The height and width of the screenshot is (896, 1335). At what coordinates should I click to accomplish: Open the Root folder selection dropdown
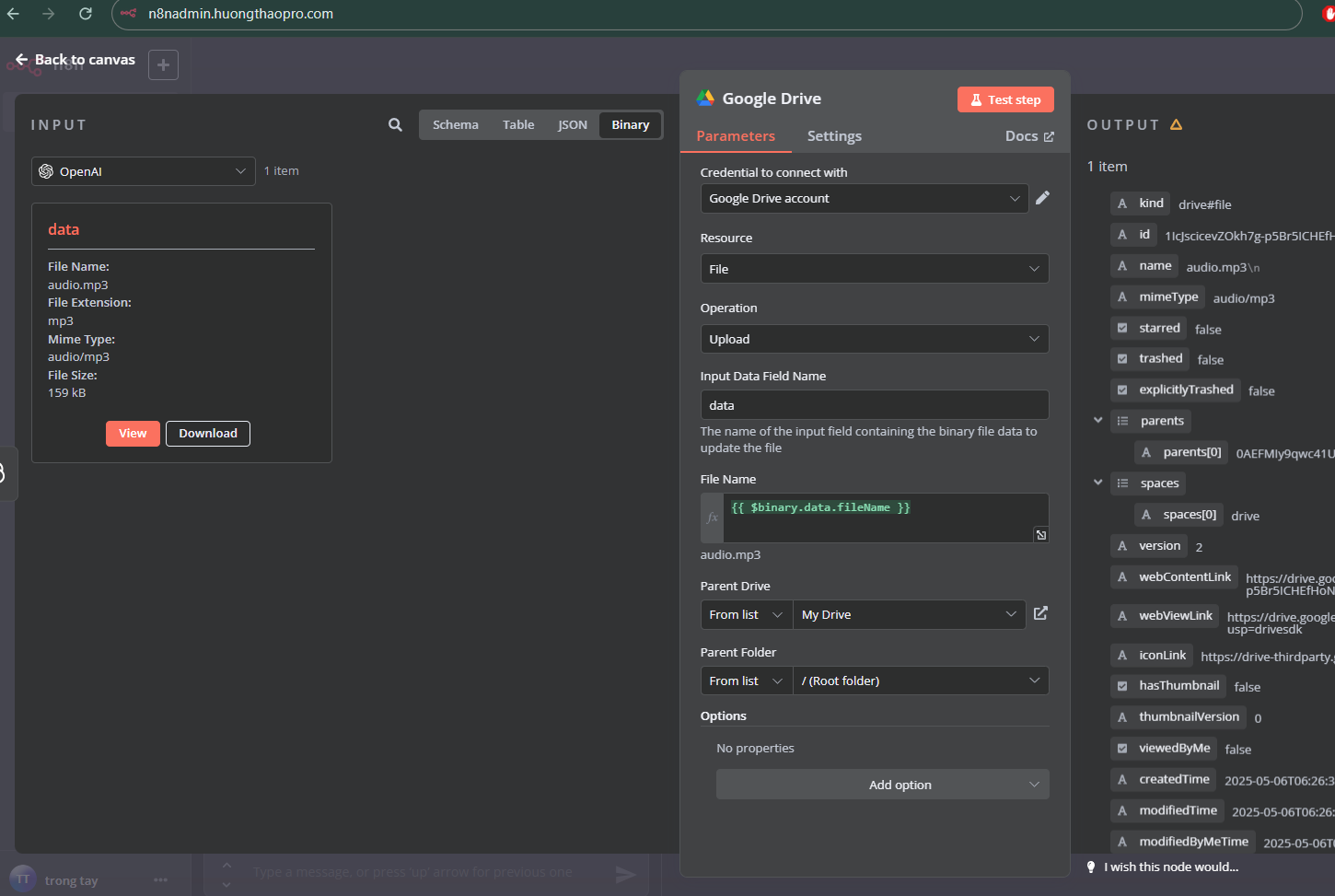pos(921,681)
